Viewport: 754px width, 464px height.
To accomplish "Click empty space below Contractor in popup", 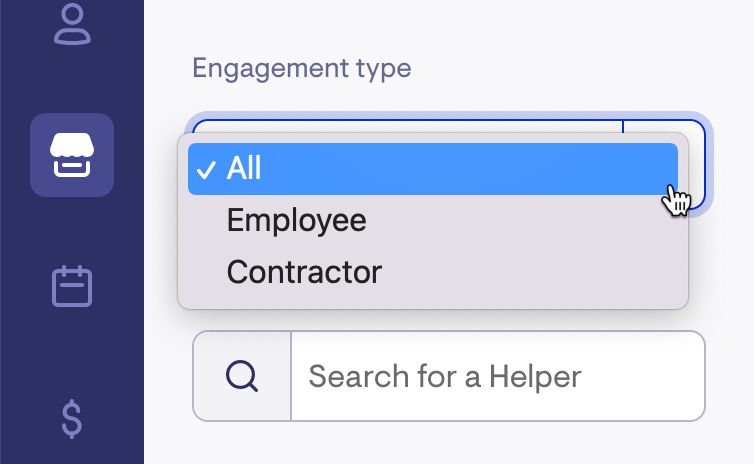I will pyautogui.click(x=433, y=298).
